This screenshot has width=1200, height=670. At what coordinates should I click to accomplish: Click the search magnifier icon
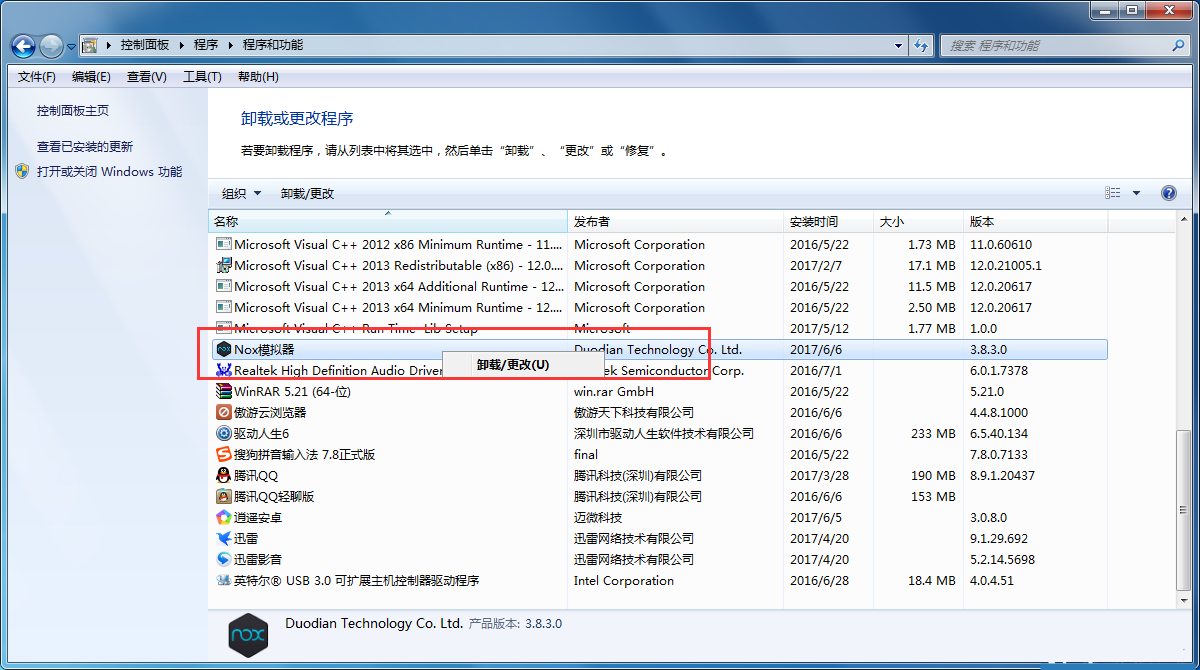tap(1179, 45)
